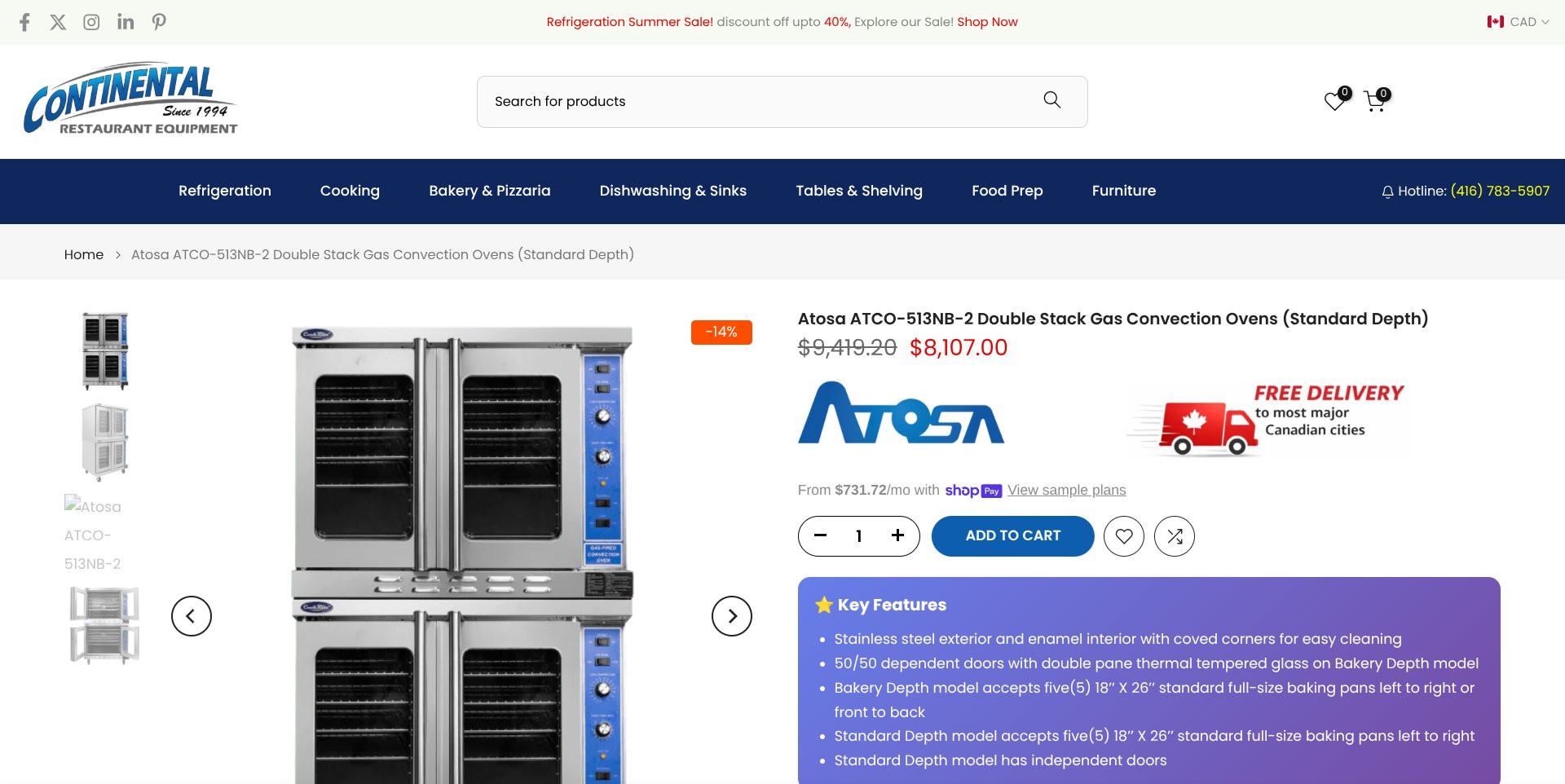Screen dimensions: 1565x784
Task: Open the X (Twitter) social link
Action: [x=58, y=22]
